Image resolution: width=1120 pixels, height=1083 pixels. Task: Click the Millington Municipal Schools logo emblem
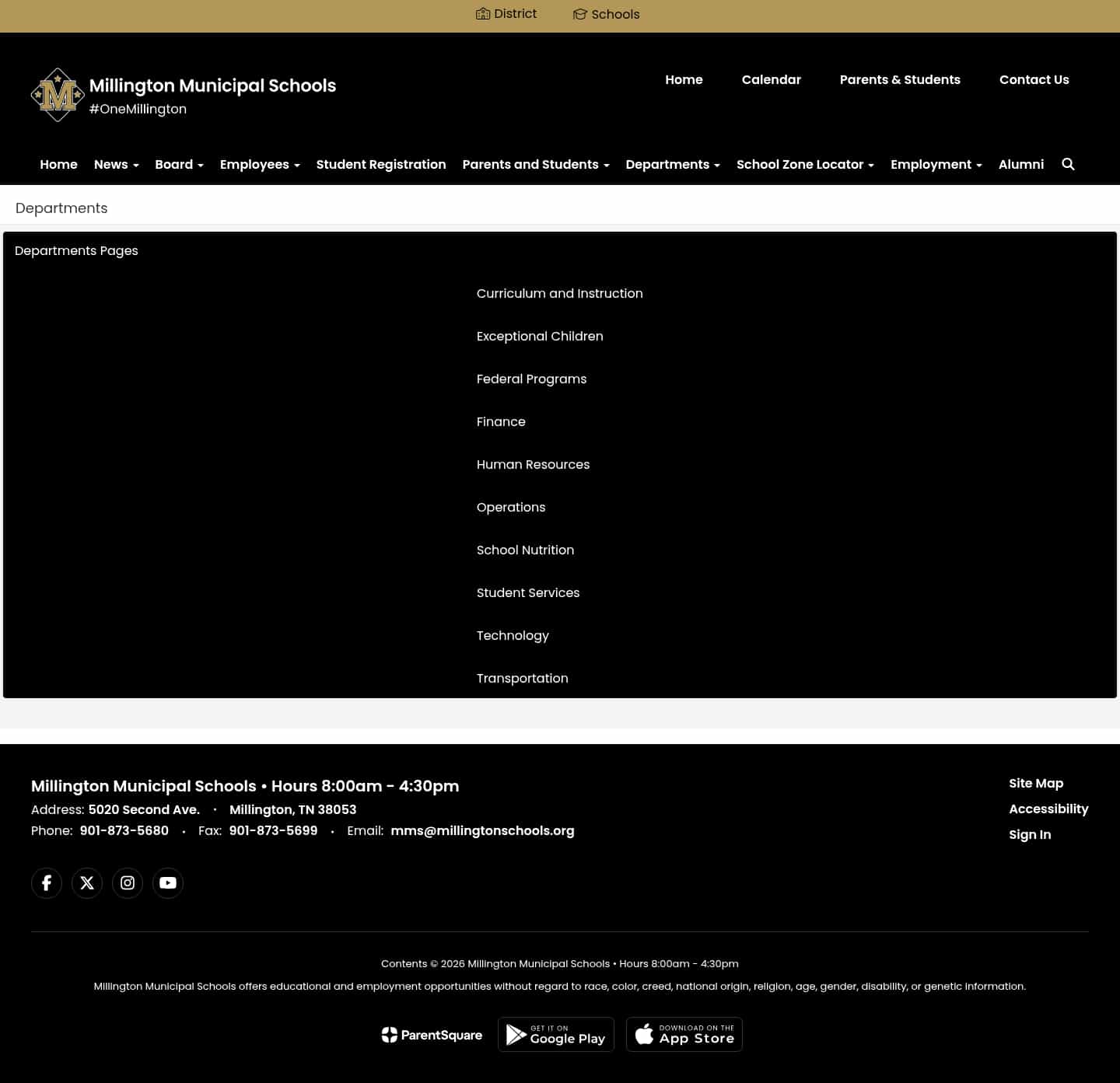58,95
